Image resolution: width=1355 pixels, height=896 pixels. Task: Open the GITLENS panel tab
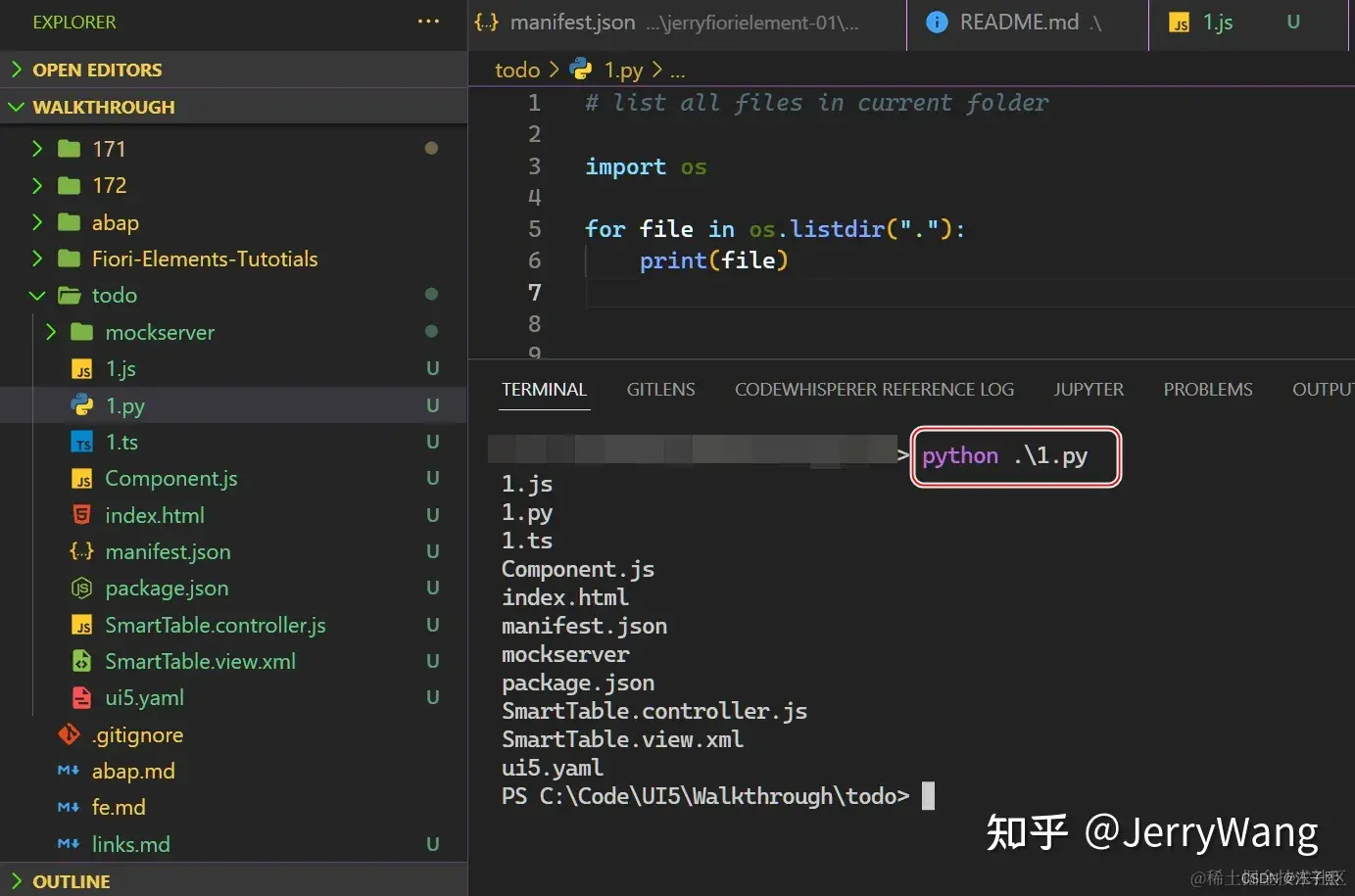pos(661,390)
